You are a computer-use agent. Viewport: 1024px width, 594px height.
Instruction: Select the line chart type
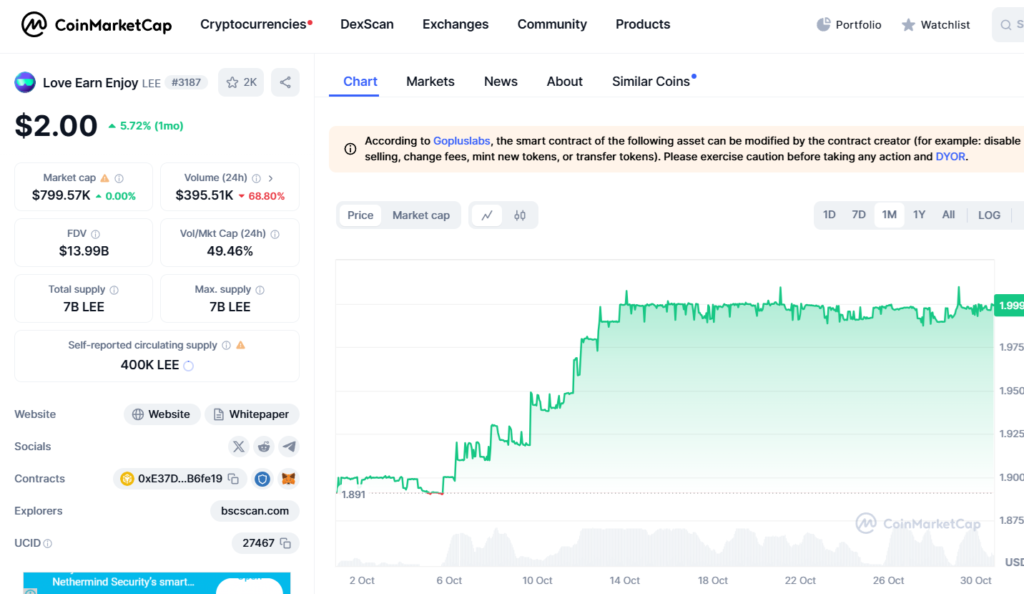pos(487,215)
